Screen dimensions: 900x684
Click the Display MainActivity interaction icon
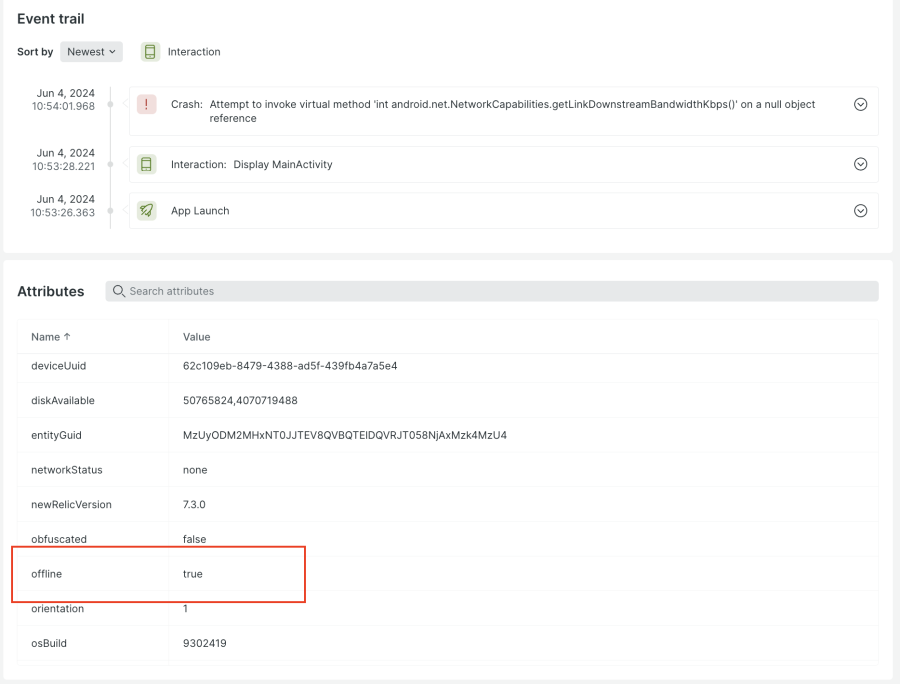(147, 164)
